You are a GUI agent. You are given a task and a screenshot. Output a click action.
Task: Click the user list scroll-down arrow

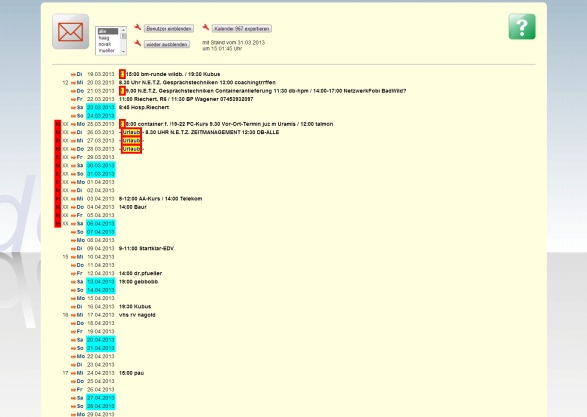tap(123, 52)
